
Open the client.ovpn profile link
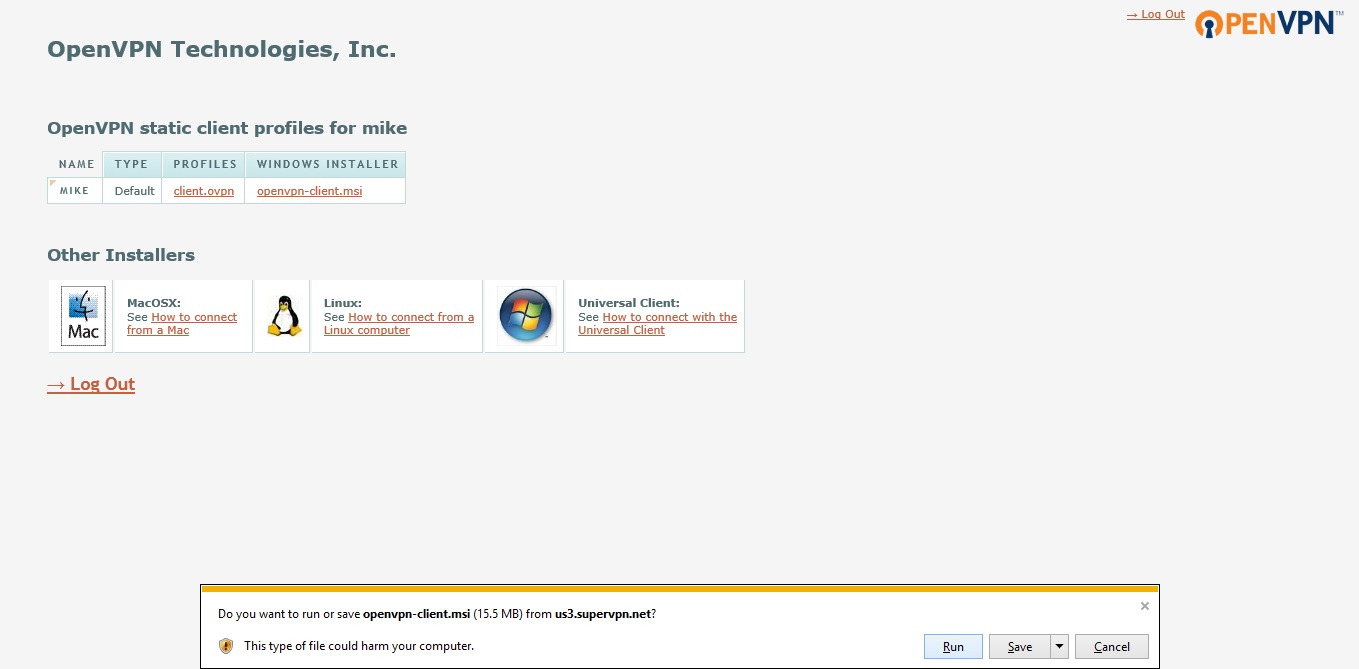click(204, 191)
